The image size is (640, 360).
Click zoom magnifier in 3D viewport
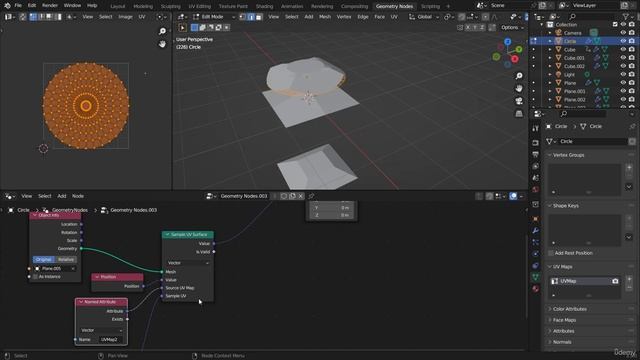coord(519,76)
